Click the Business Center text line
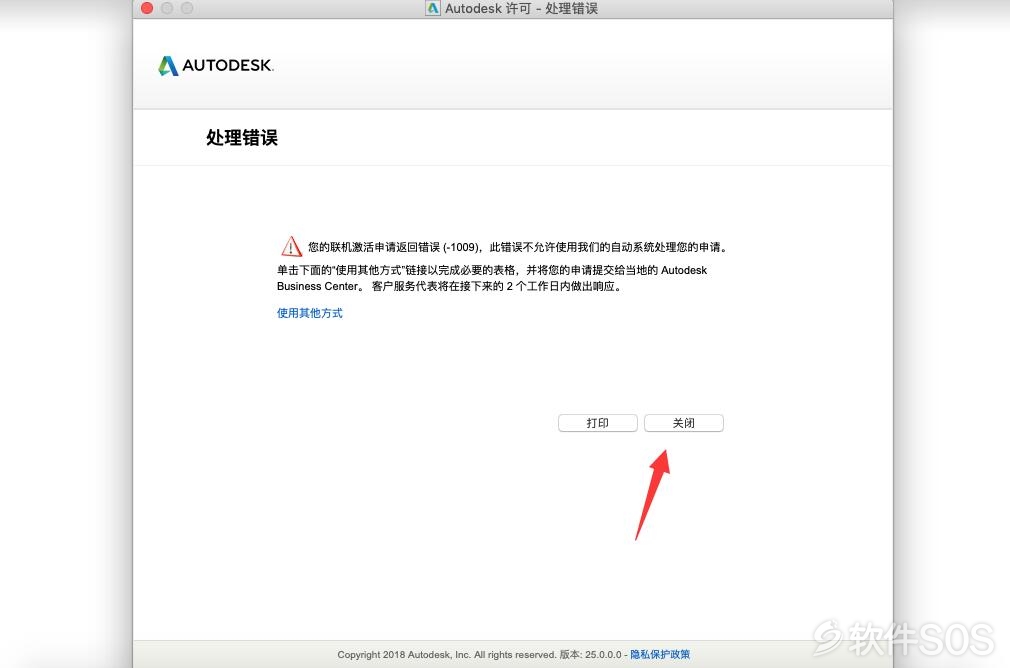 pos(450,287)
